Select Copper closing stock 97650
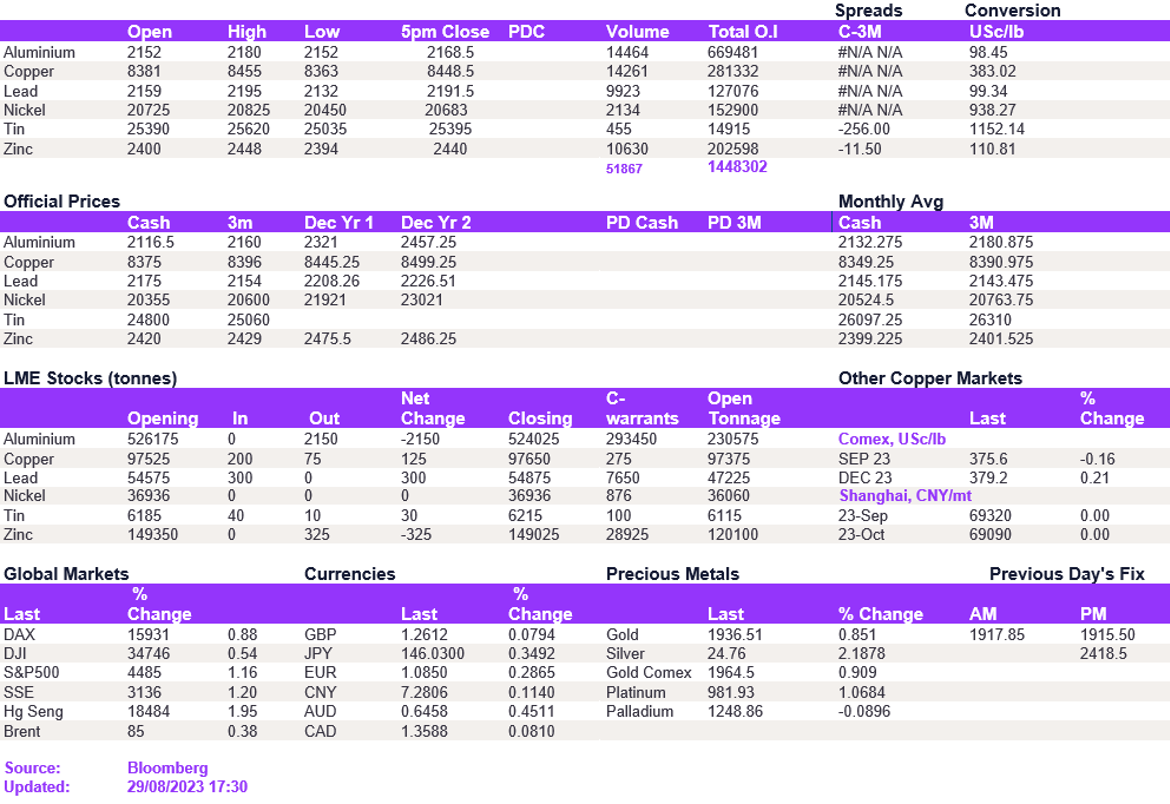 tap(529, 459)
